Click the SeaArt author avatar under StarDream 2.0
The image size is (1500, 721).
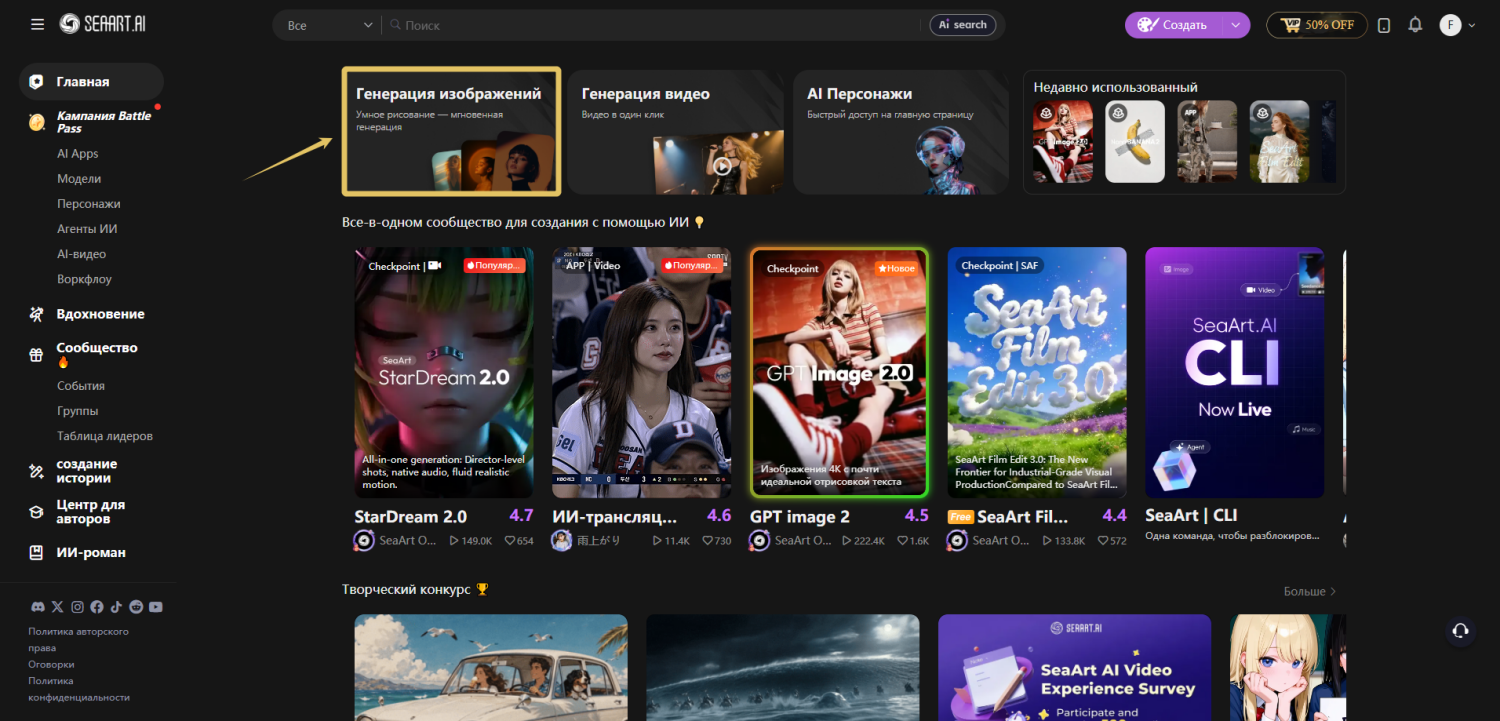(x=364, y=540)
